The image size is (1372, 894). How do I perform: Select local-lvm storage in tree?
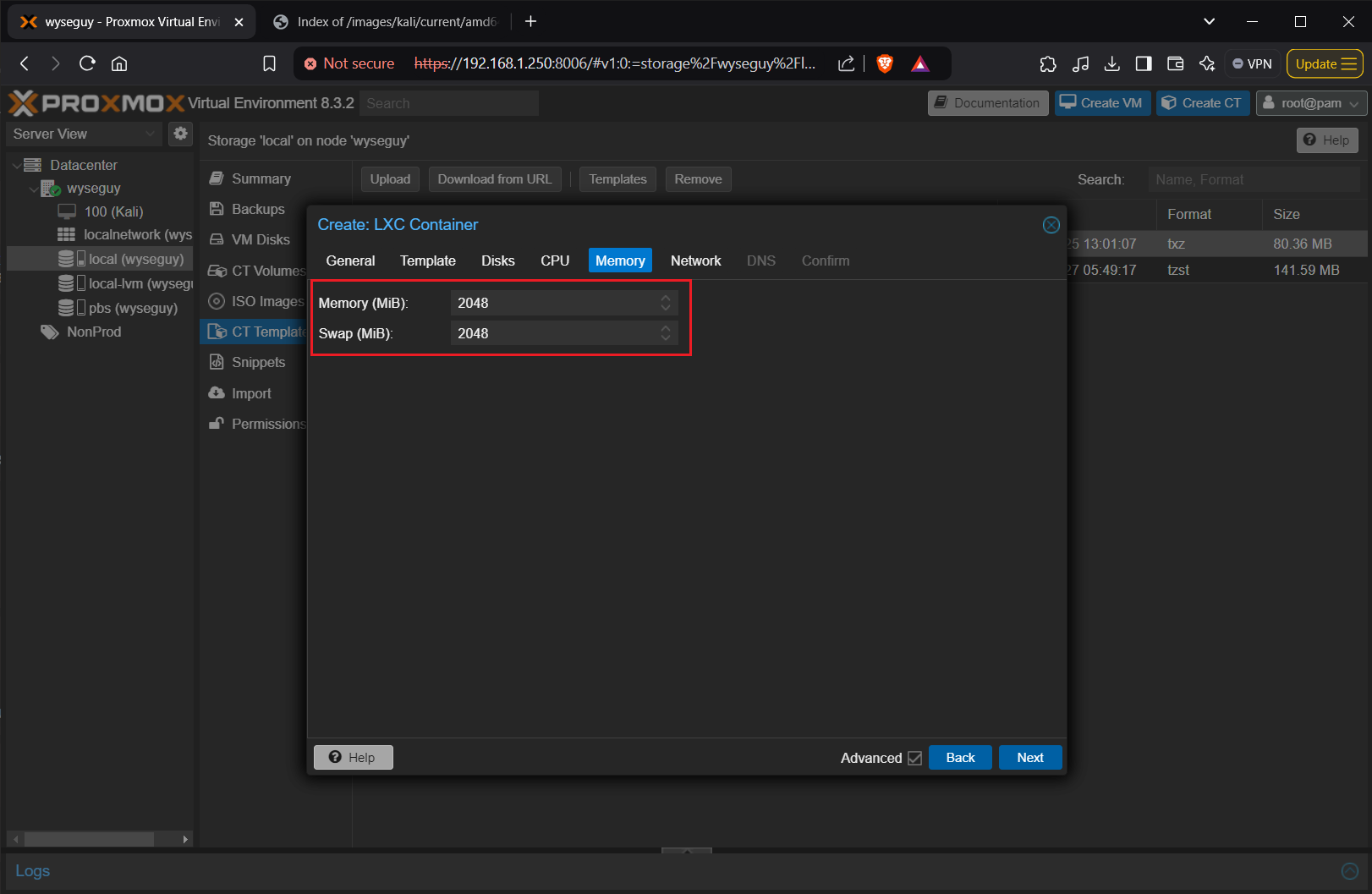[x=125, y=283]
